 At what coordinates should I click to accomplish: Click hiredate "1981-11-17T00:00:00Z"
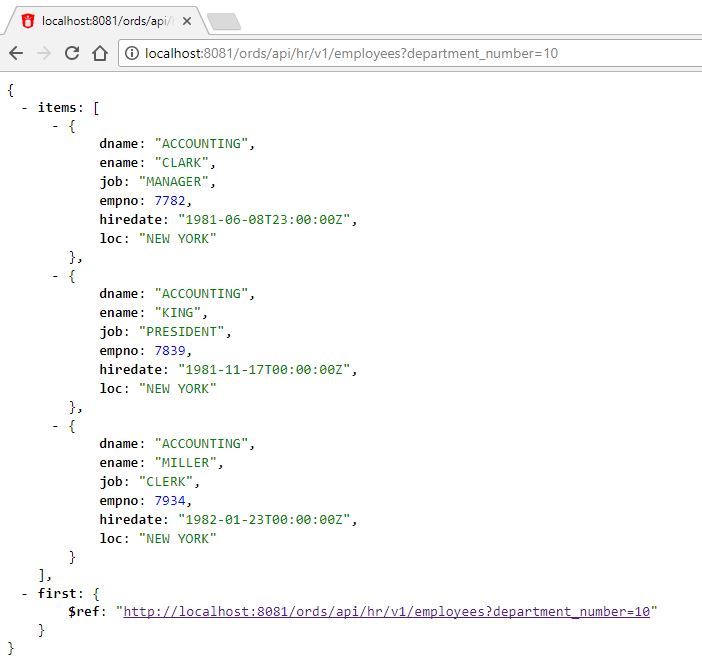[x=264, y=369]
